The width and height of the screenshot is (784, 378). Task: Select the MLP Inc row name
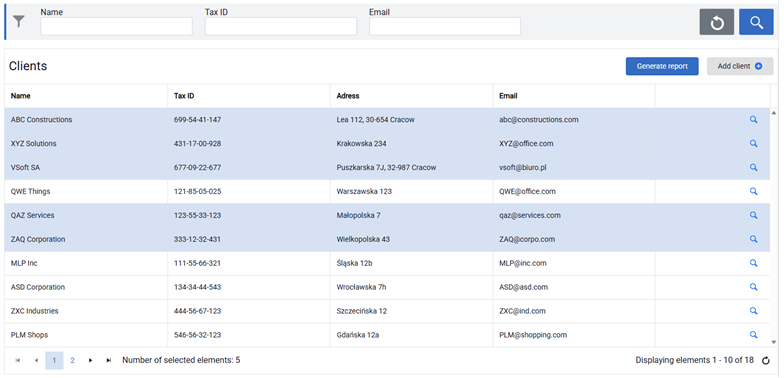pyautogui.click(x=24, y=263)
